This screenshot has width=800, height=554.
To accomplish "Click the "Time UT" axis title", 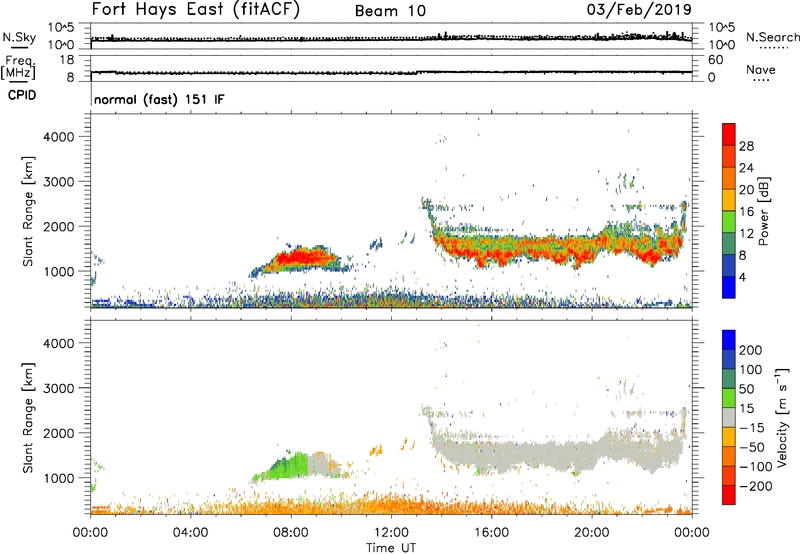I will (391, 548).
